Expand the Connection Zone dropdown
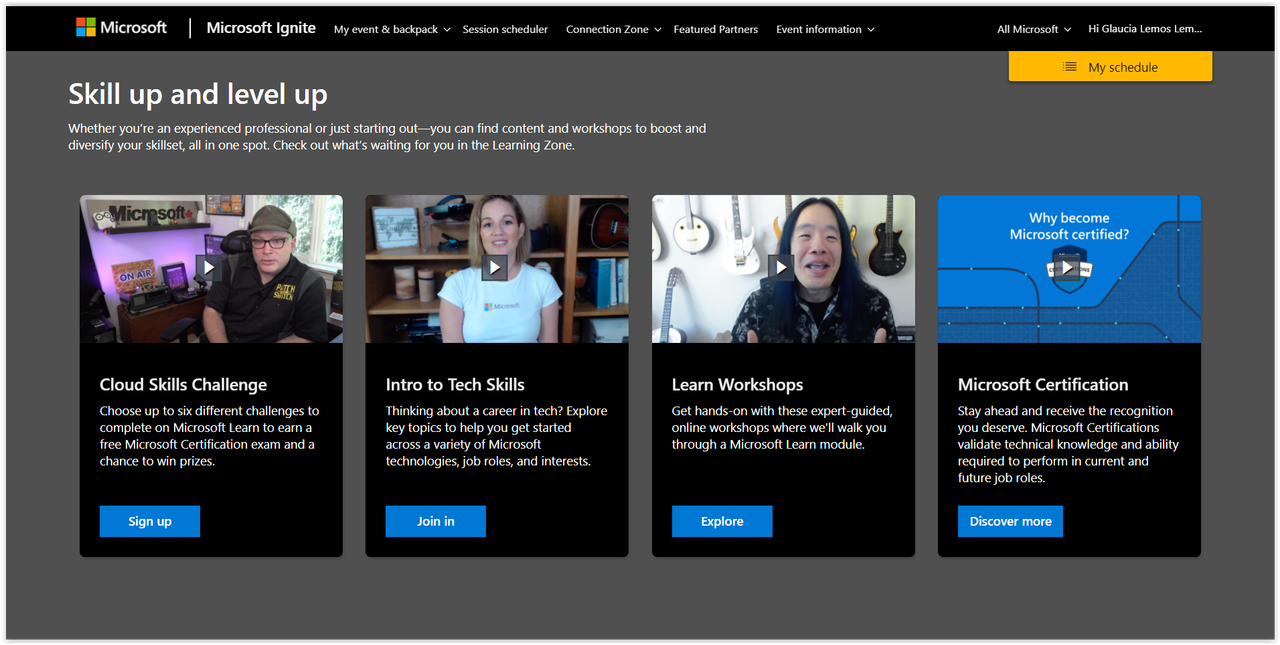 pyautogui.click(x=614, y=30)
